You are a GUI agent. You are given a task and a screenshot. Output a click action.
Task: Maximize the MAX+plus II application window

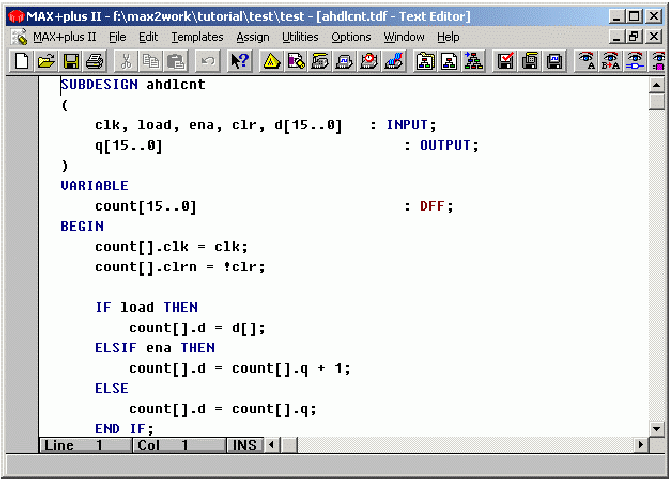click(634, 16)
